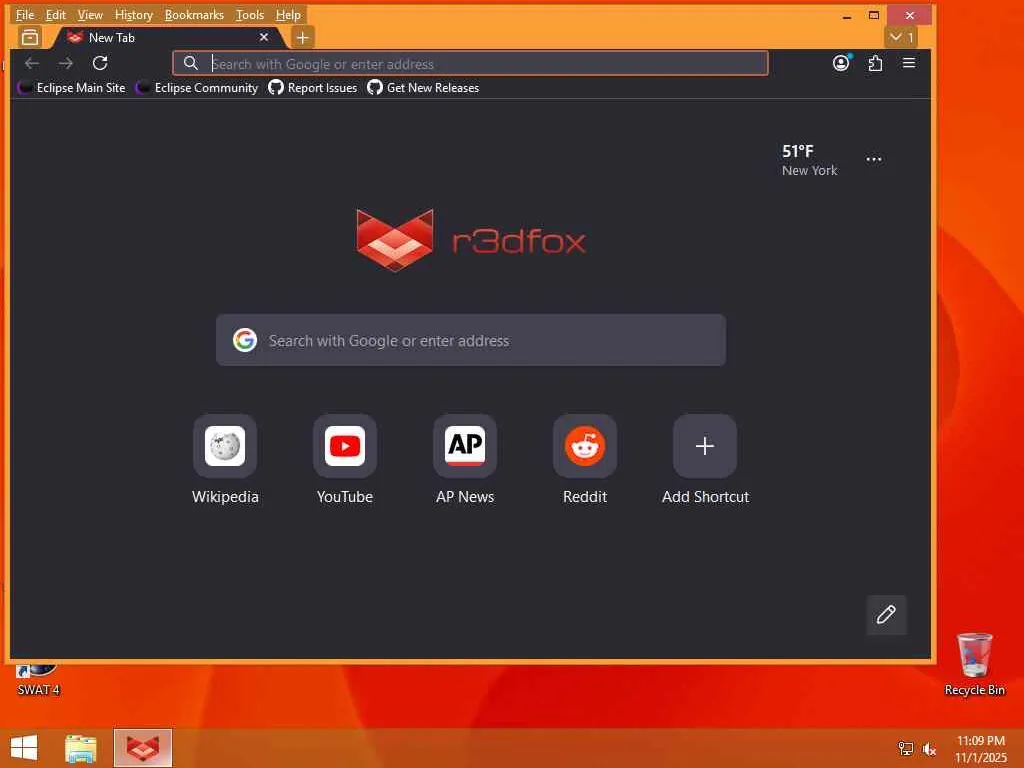Image resolution: width=1024 pixels, height=768 pixels.
Task: Open Get New Releases bookmark
Action: (x=423, y=88)
